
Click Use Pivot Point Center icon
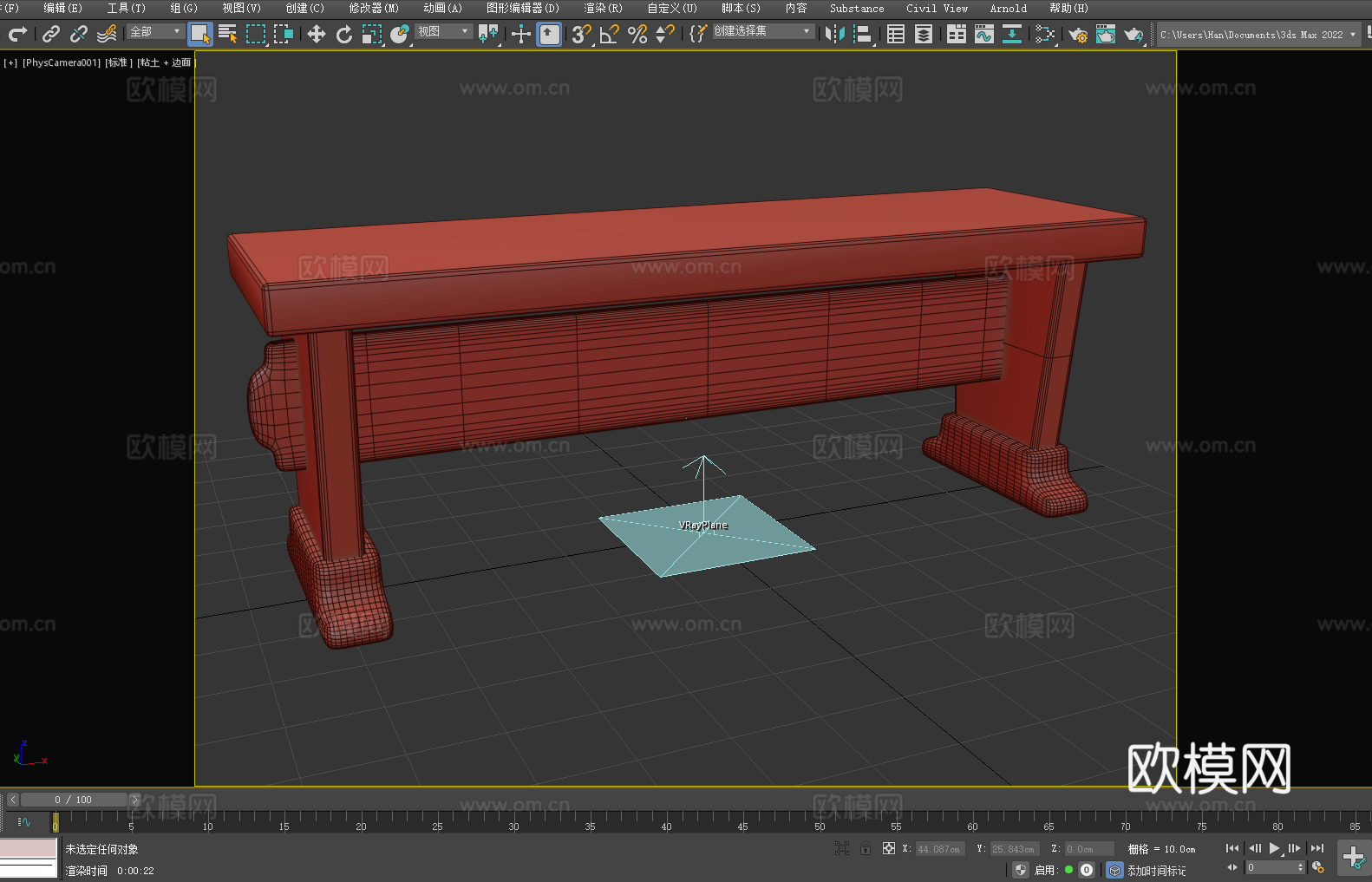489,34
